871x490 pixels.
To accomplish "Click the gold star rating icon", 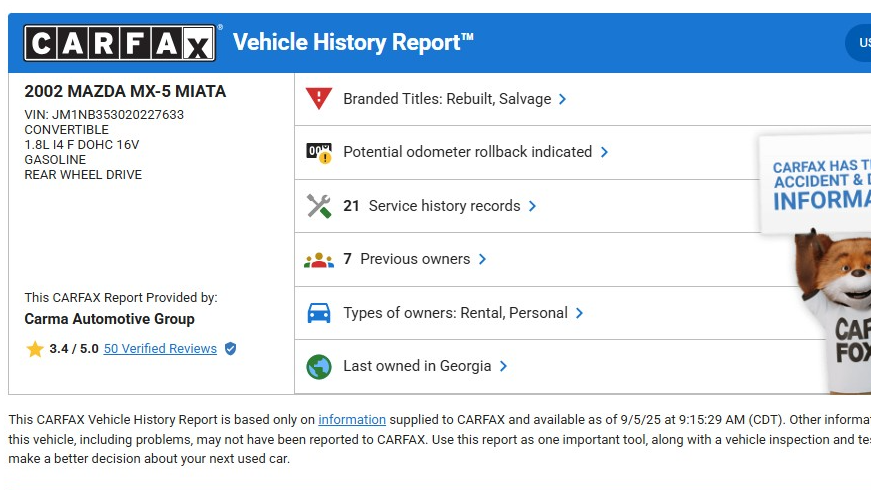I will [35, 349].
